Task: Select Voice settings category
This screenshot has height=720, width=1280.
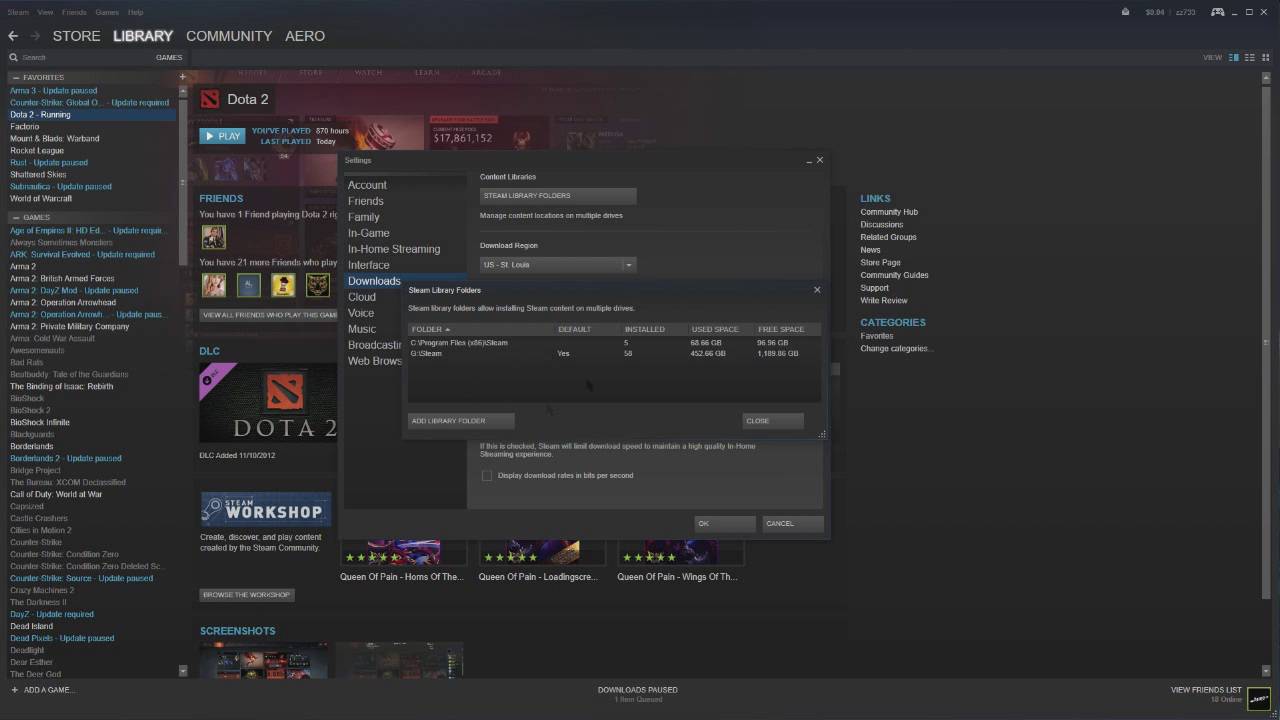Action: 361,313
